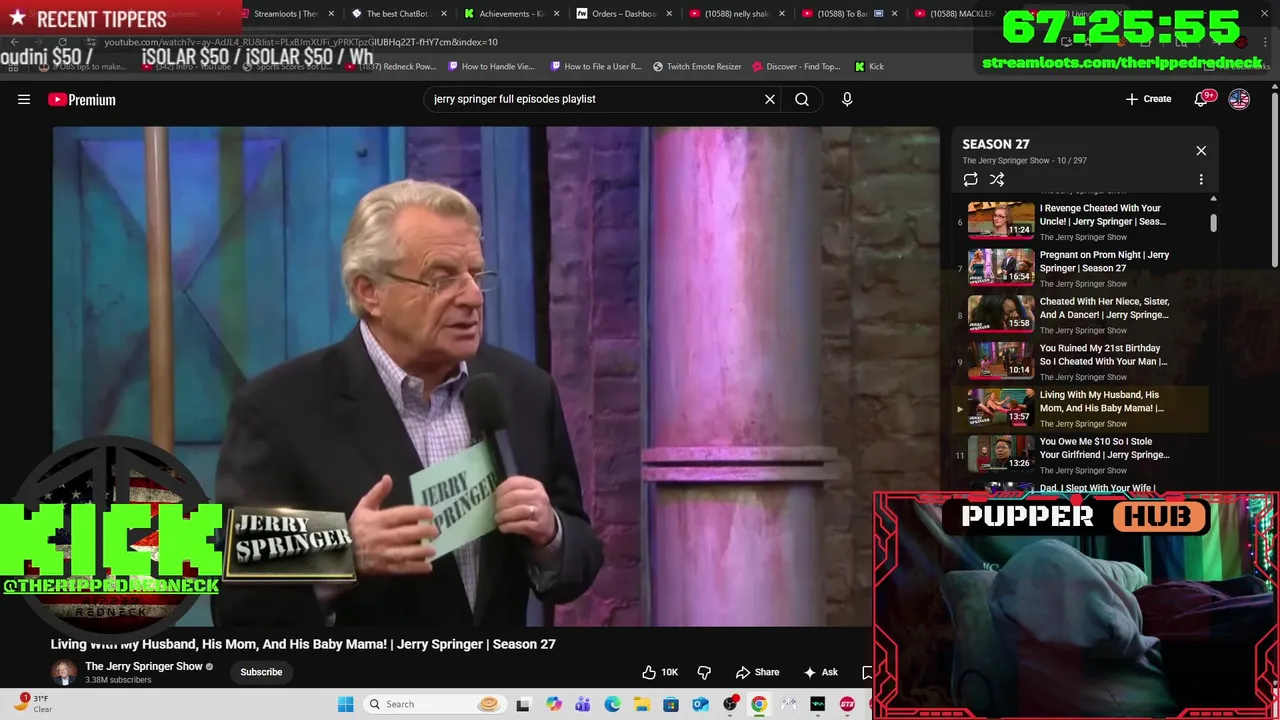The width and height of the screenshot is (1280, 720).
Task: Open 'How to Handle Vie...' bookmark
Action: [x=491, y=67]
